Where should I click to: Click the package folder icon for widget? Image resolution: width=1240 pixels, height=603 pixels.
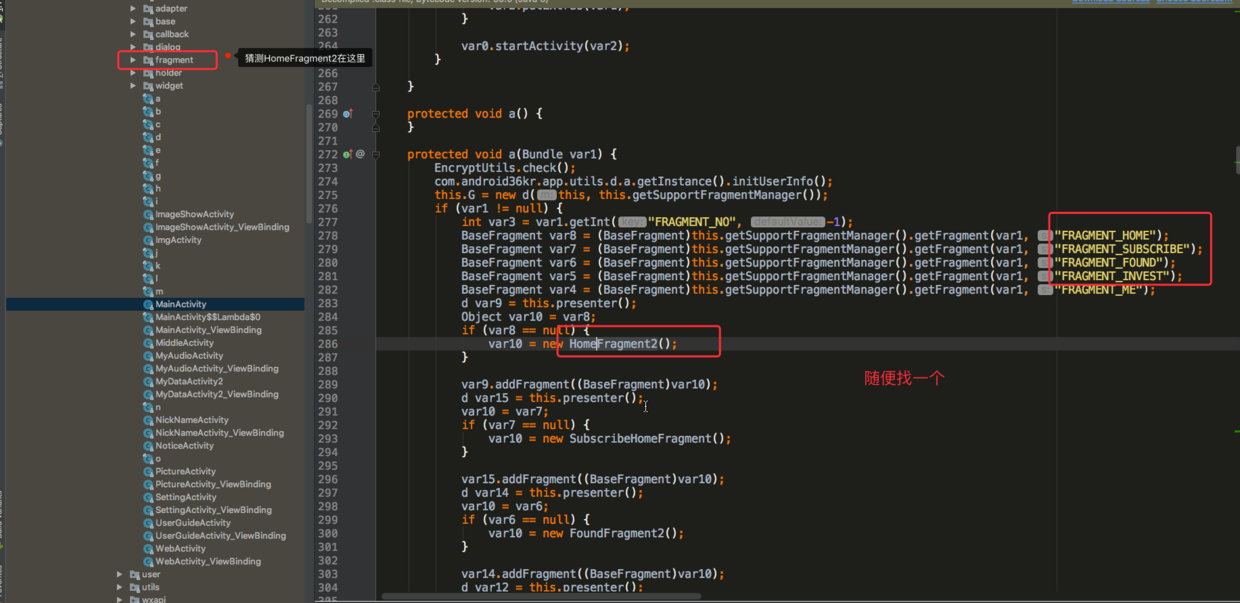(148, 86)
